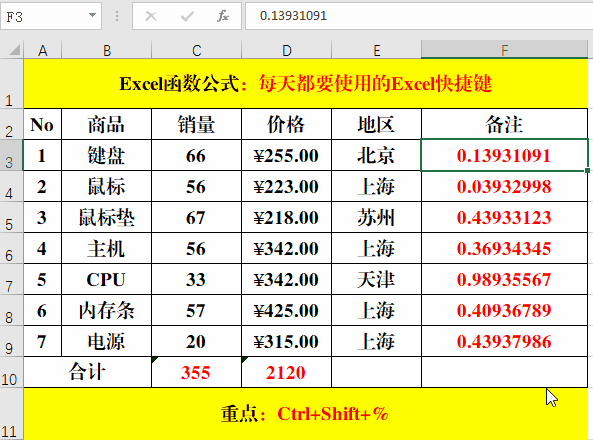
Task: Select remark cell 0.43937986
Action: [x=505, y=341]
